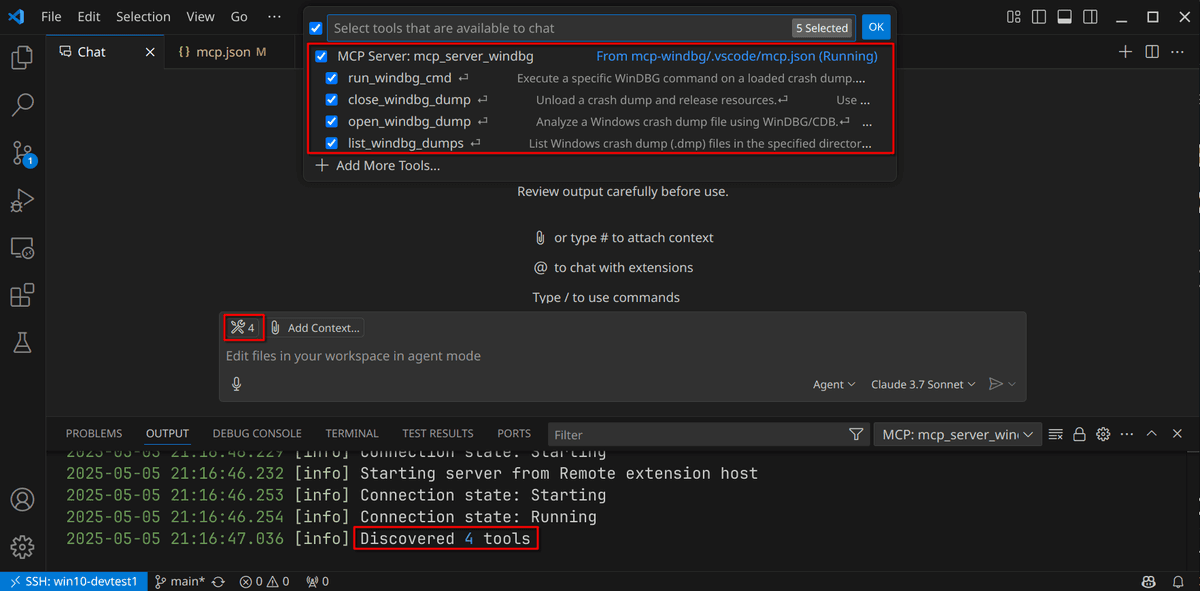The width and height of the screenshot is (1200, 591).
Task: Switch to the TERMINAL panel tab
Action: click(x=352, y=434)
